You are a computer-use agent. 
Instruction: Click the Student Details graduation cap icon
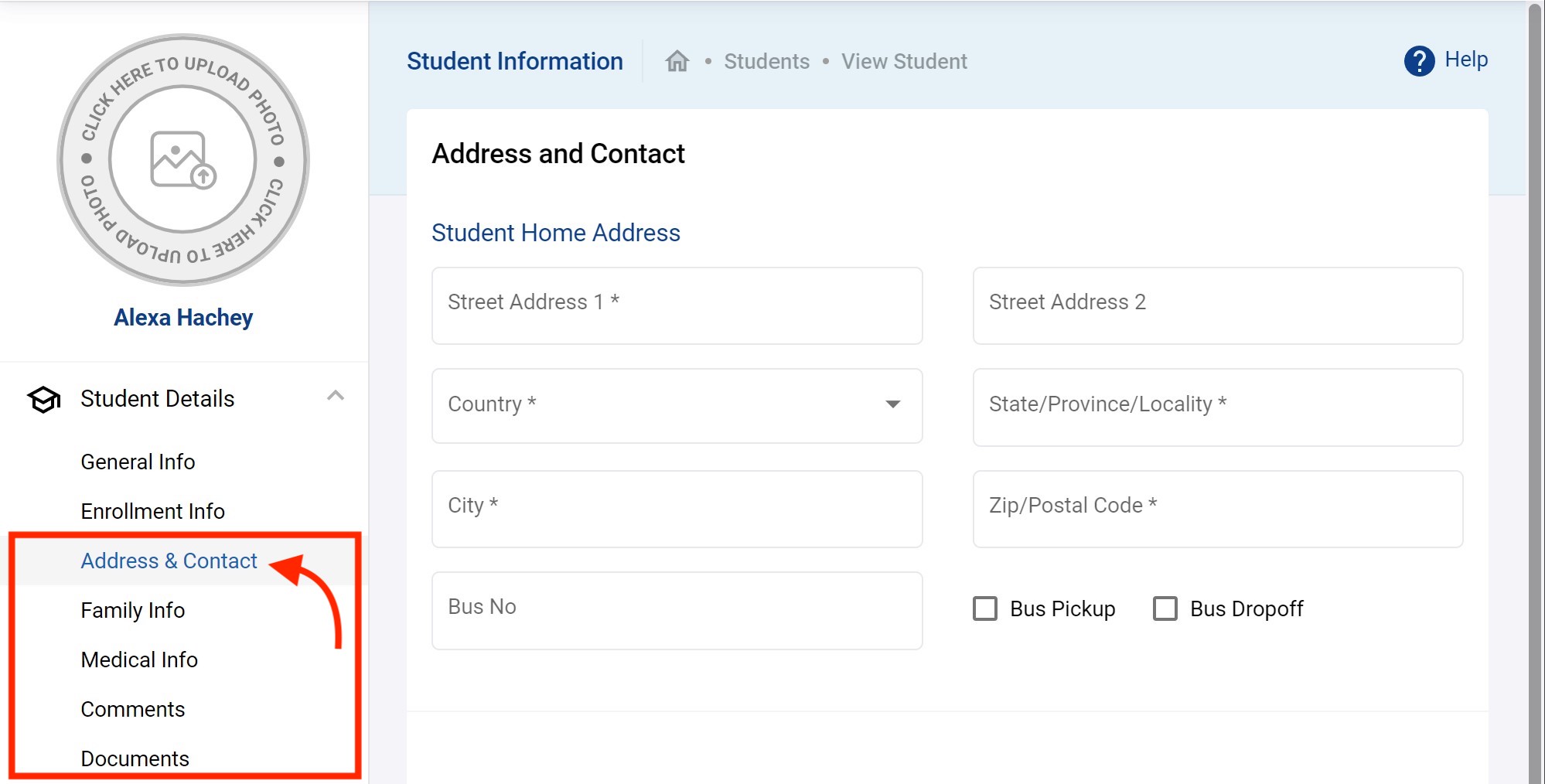[x=44, y=399]
